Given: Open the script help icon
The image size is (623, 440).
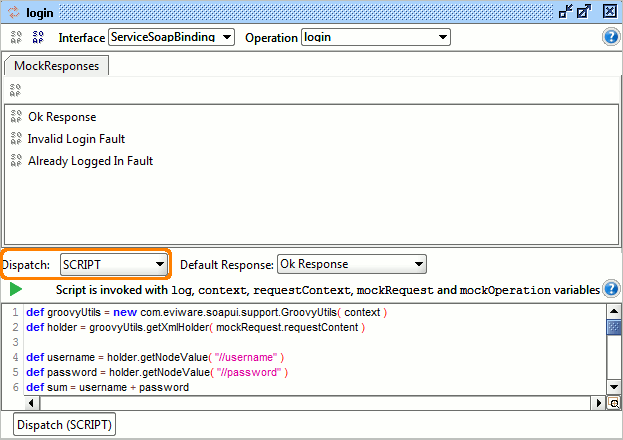Looking at the screenshot, I should pos(611,289).
